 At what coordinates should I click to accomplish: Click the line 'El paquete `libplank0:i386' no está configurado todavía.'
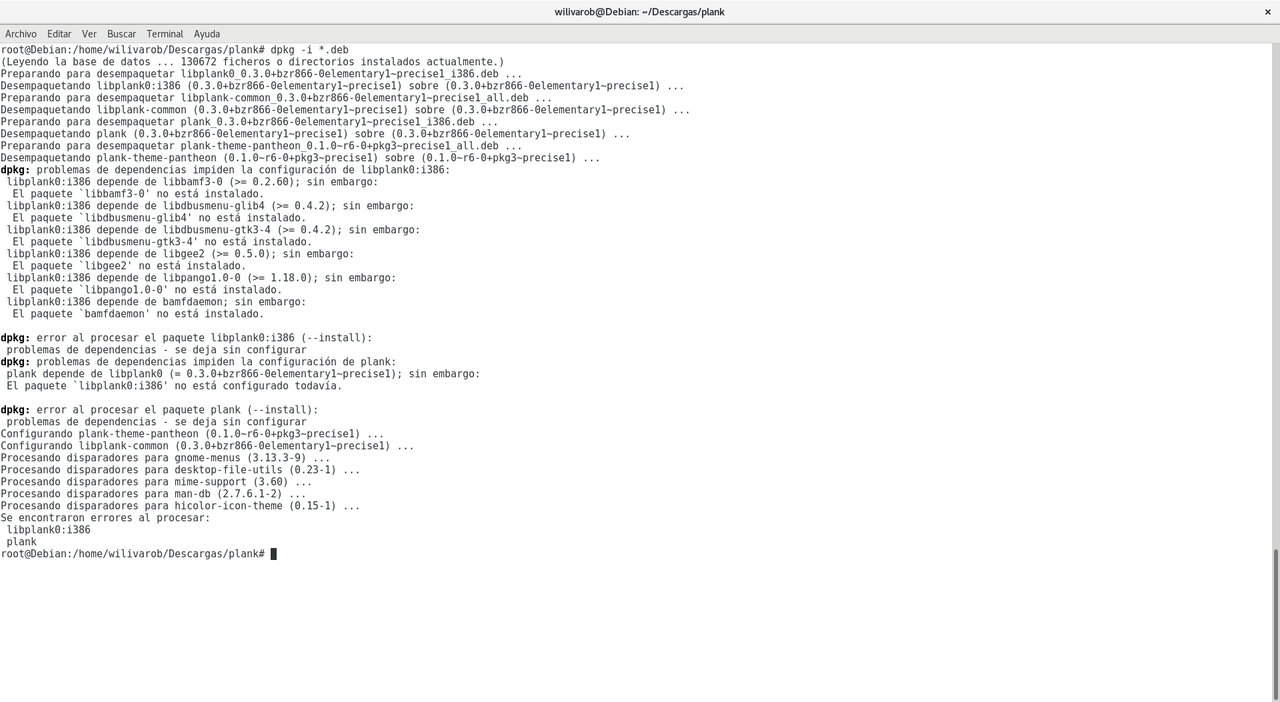(175, 386)
